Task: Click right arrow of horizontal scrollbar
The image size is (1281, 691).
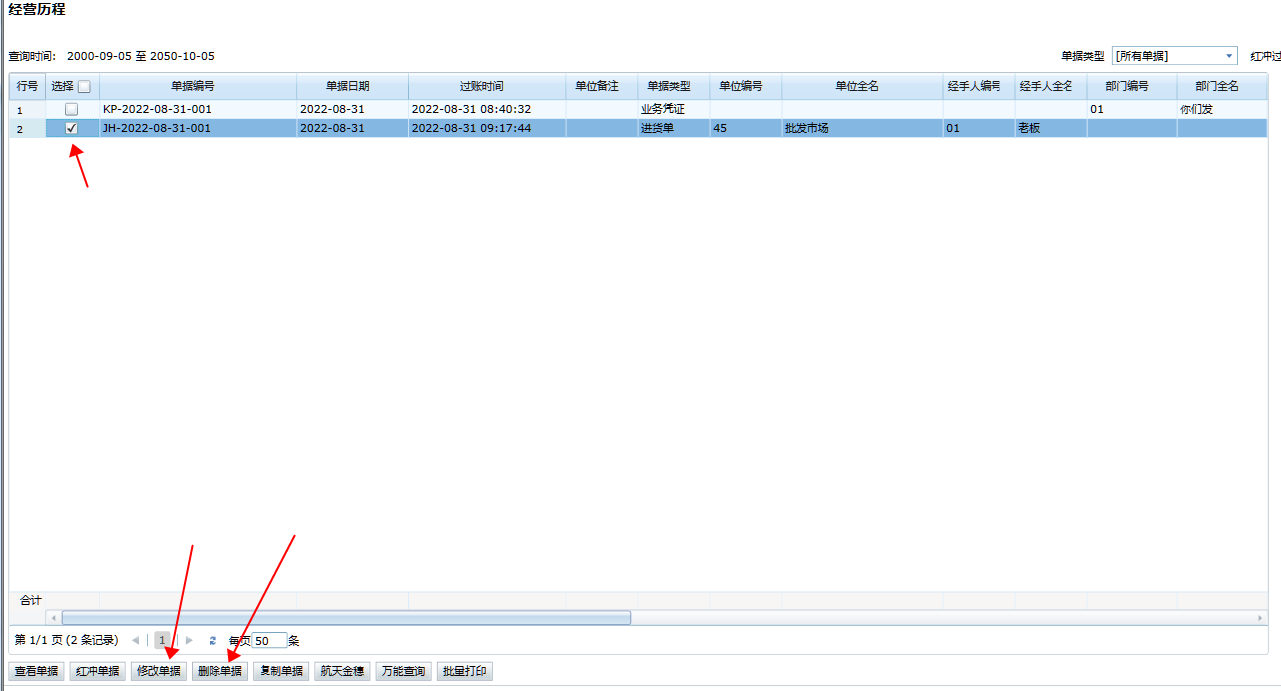Action: pyautogui.click(x=1261, y=618)
